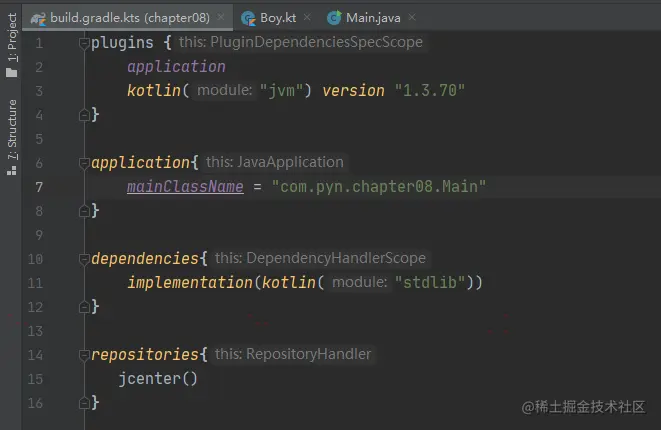The image size is (661, 430).
Task: Open the Structure tool window sidebar button
Action: pyautogui.click(x=12, y=137)
